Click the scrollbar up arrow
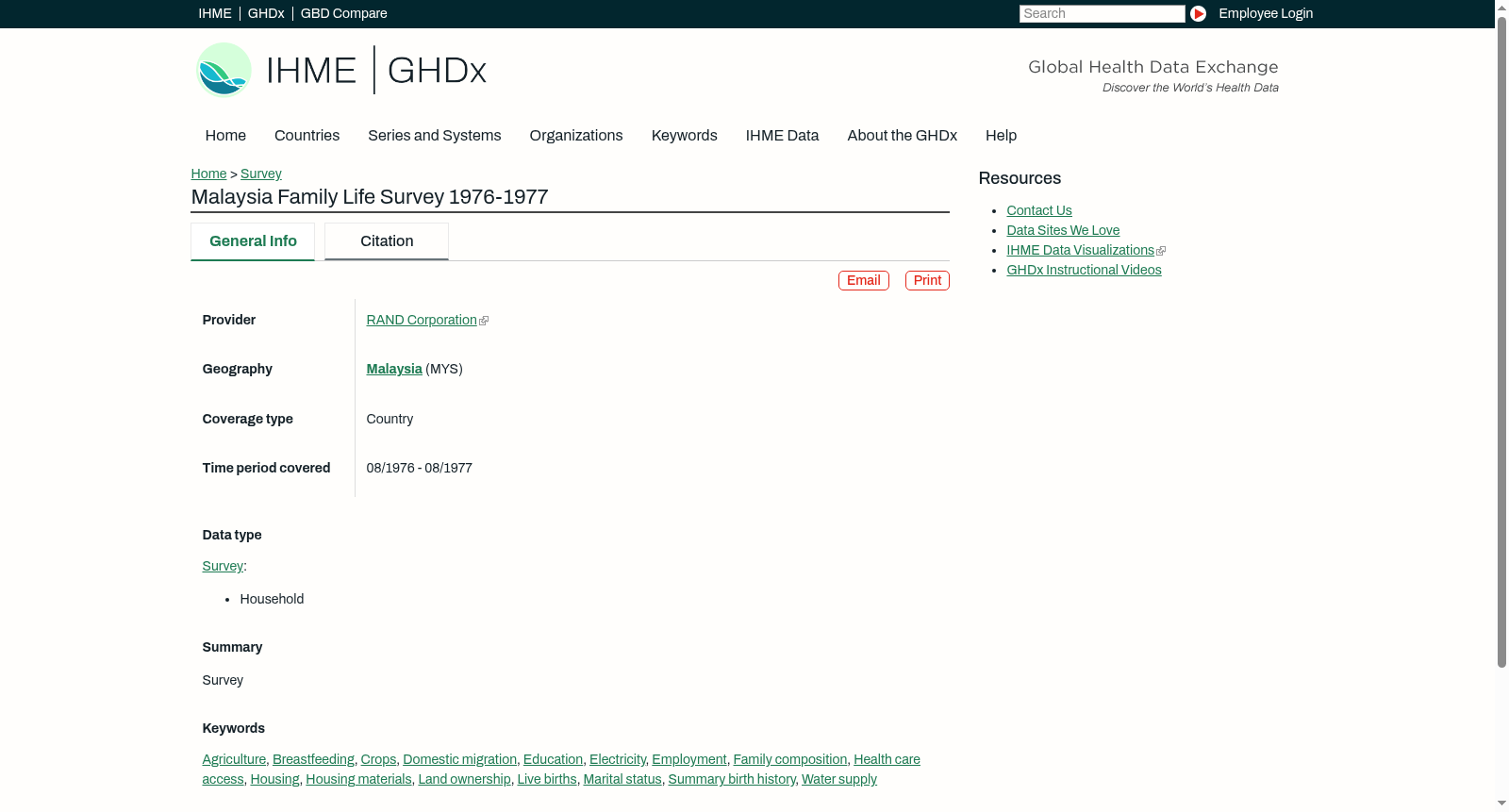 (x=1501, y=7)
